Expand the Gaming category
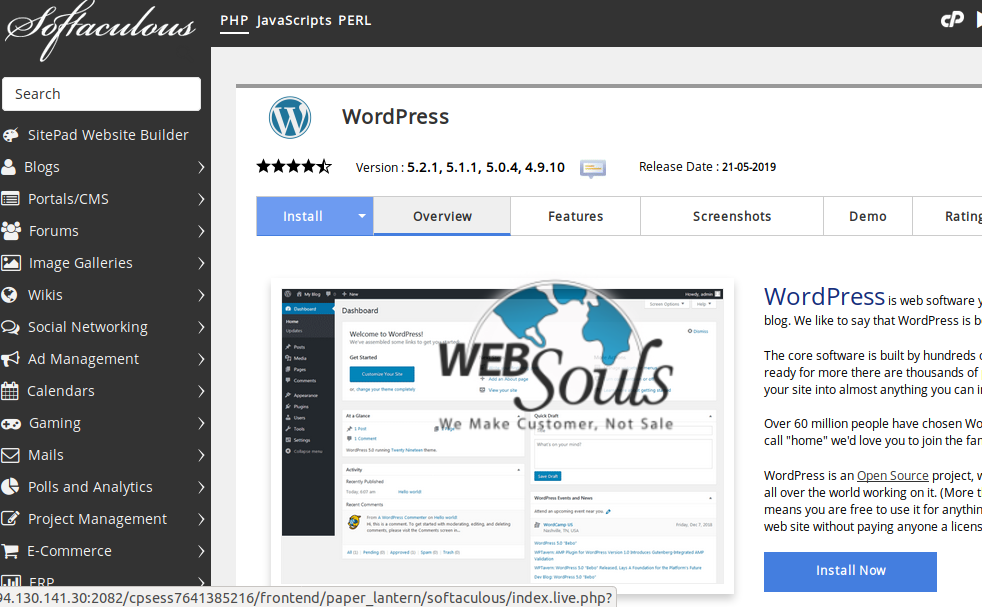The image size is (982, 607). [201, 423]
